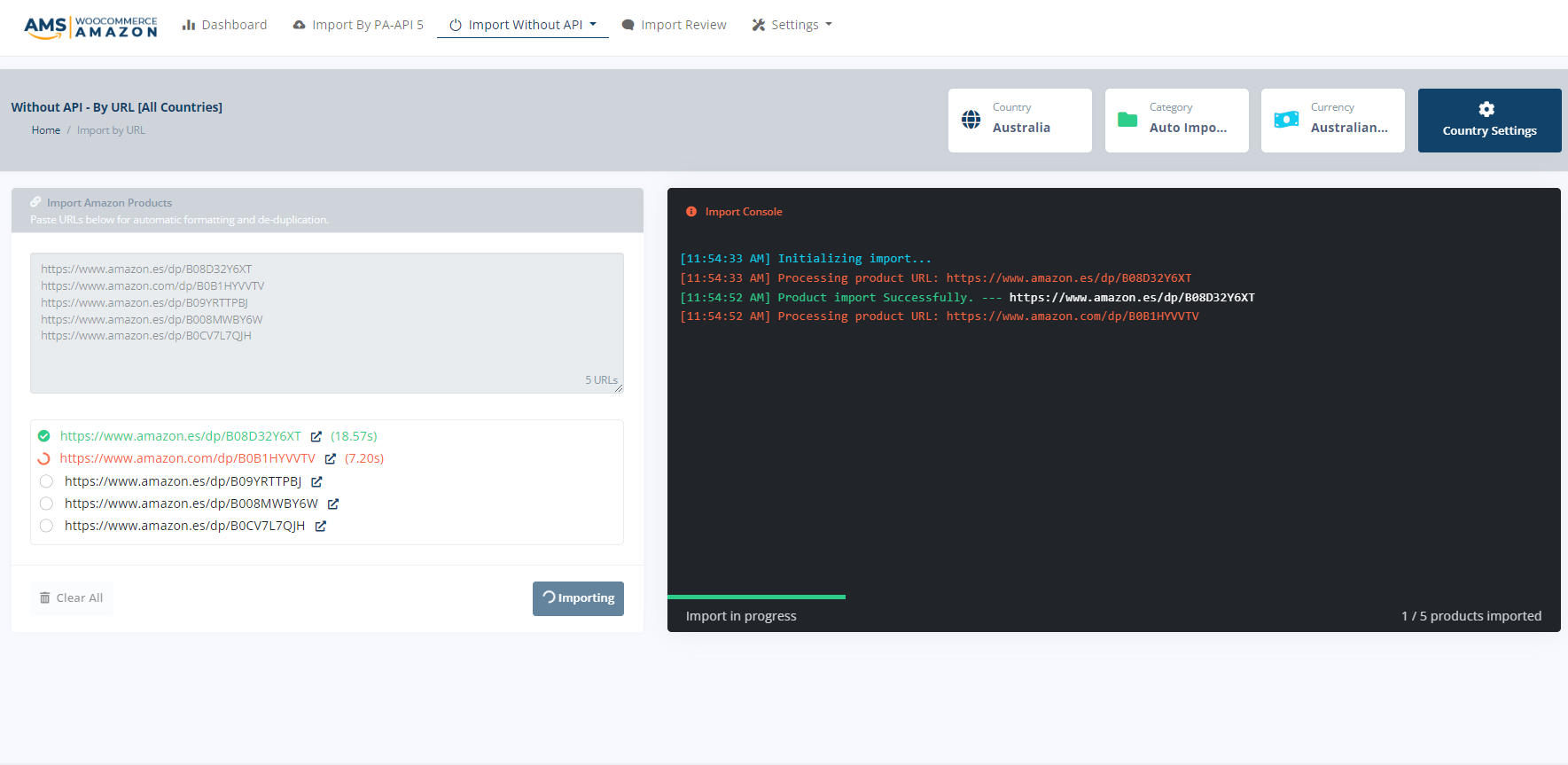Click the banknote Currency icon
The height and width of the screenshot is (765, 1568).
tap(1286, 120)
